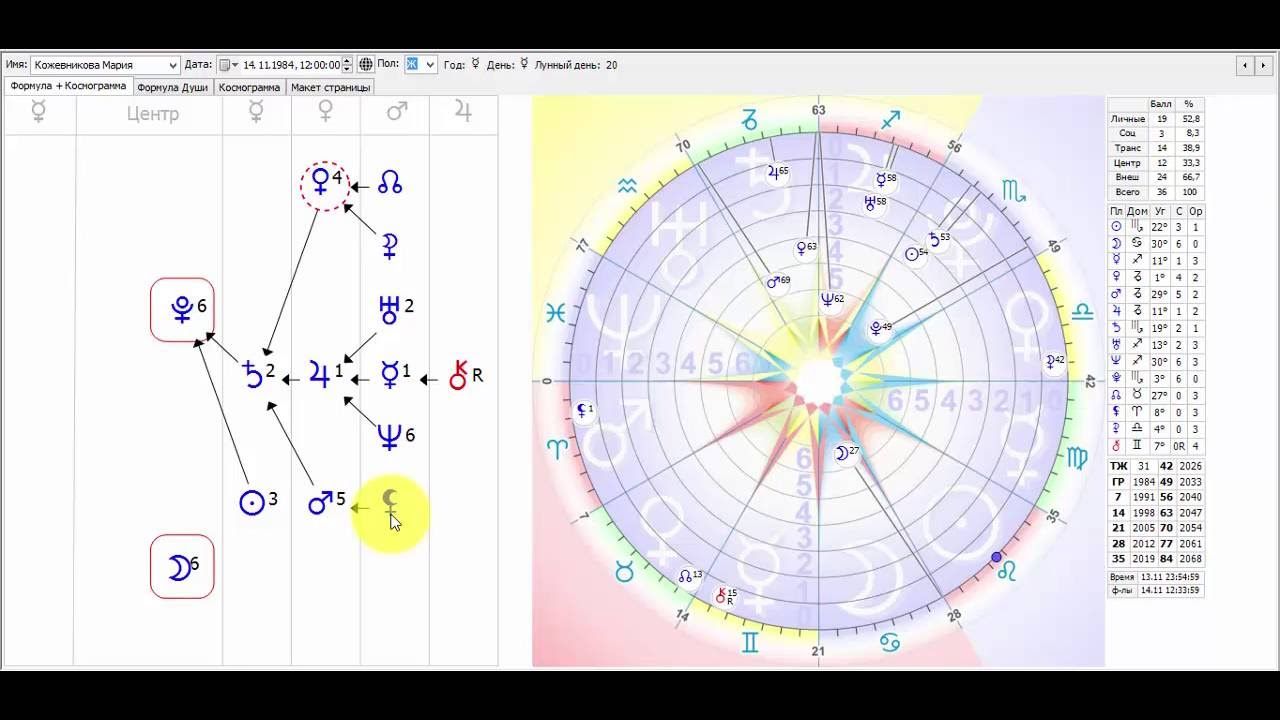Click the Ceres glyph below North Node

point(390,246)
